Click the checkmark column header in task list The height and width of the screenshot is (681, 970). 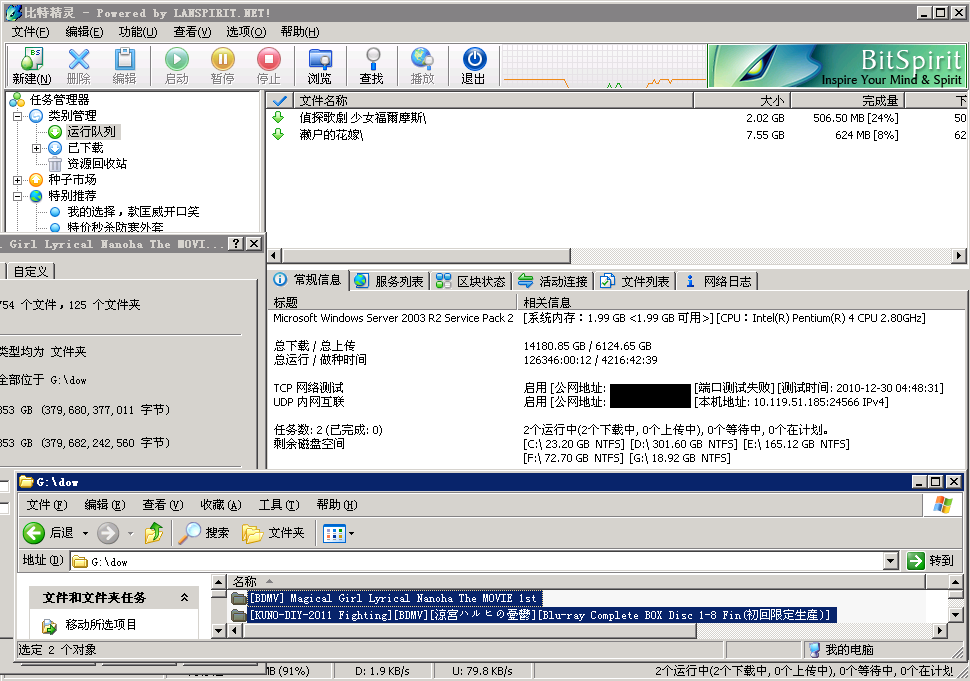coord(280,100)
